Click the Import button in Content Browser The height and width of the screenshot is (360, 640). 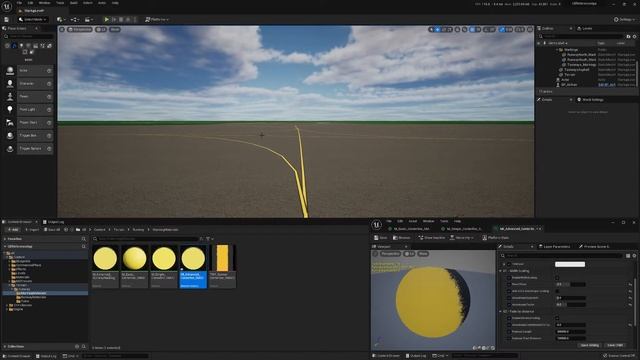tap(32, 230)
